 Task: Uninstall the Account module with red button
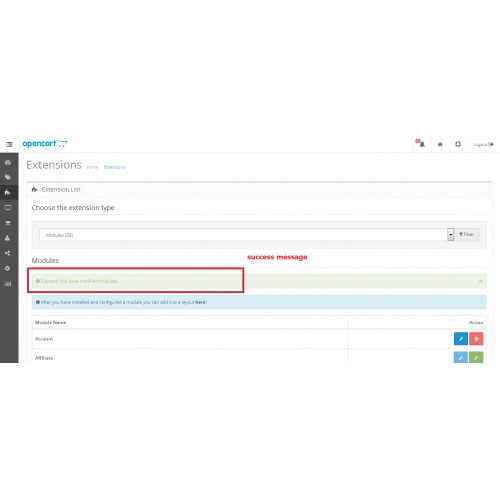476,339
